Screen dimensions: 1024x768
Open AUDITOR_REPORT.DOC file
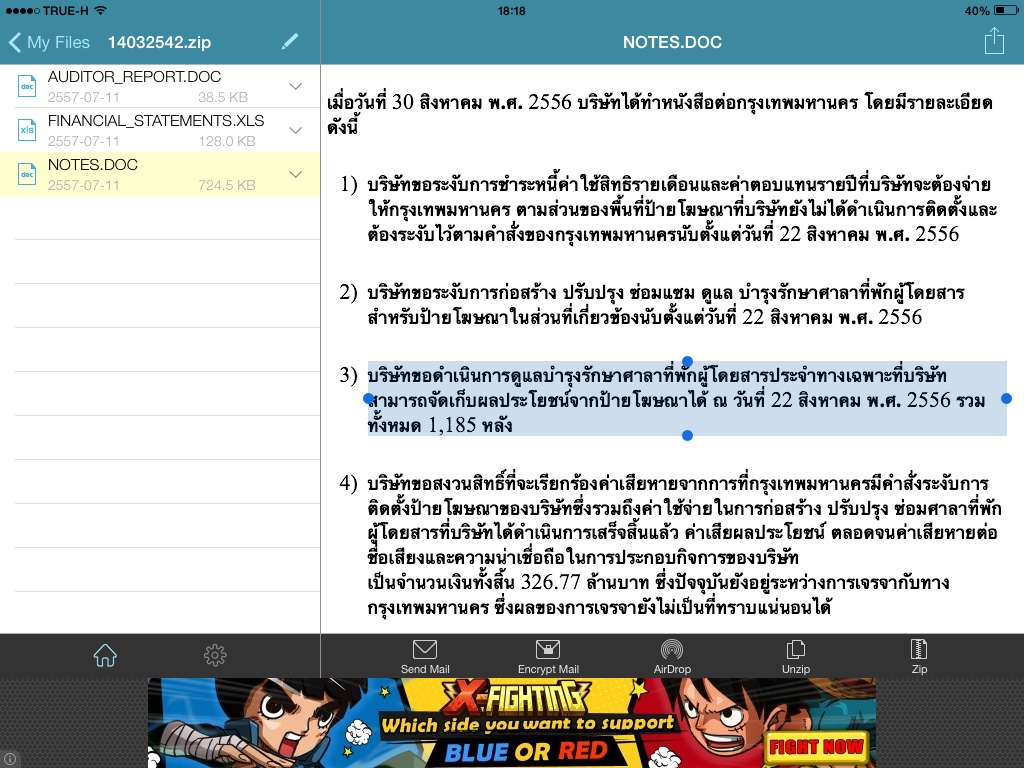[160, 86]
